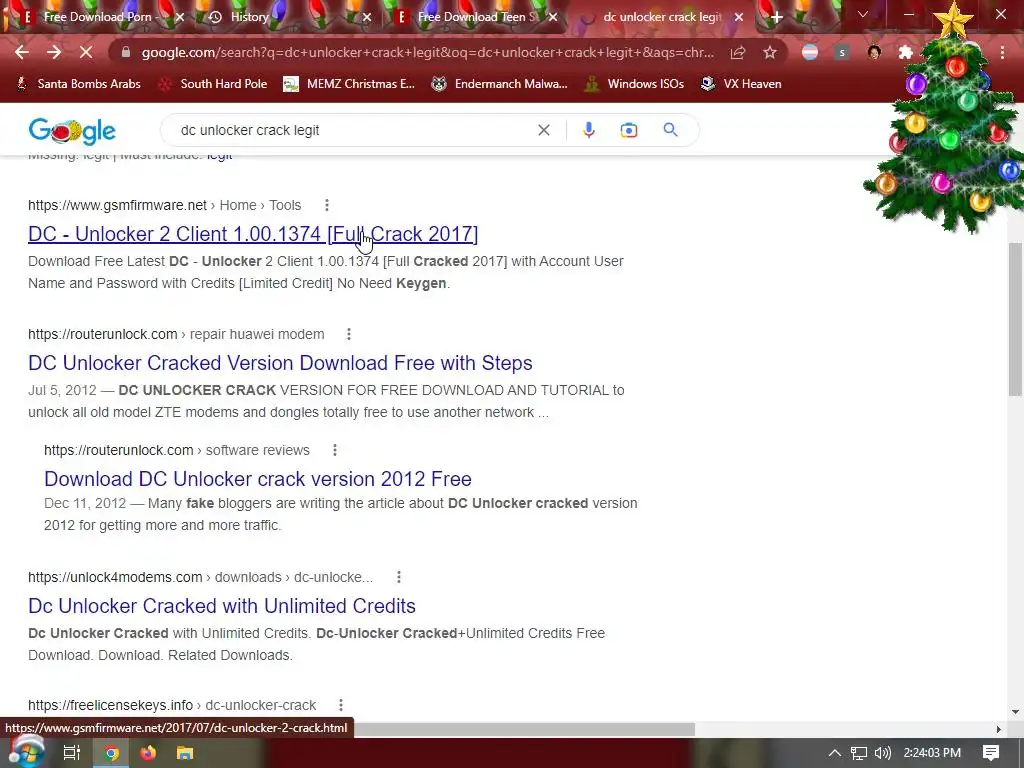1024x768 pixels.
Task: Click the https://www.gsmfirmware.net breadcrumb URL
Action: [x=118, y=205]
